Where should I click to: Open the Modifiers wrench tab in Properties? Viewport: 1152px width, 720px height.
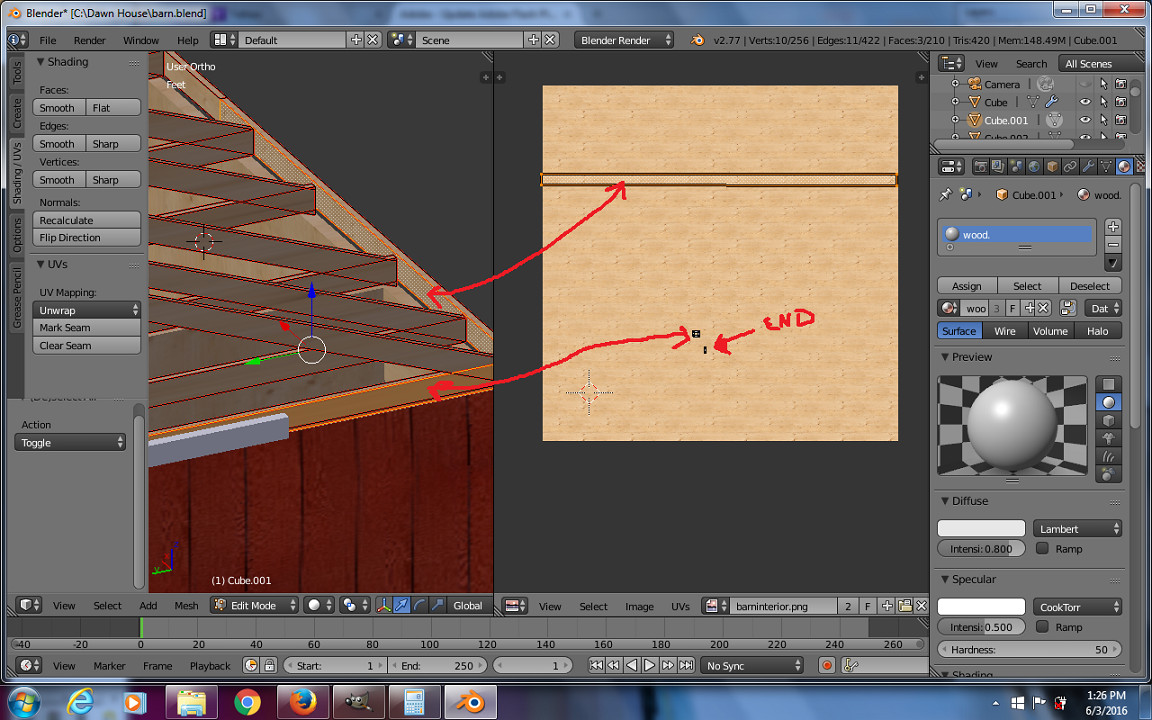[1089, 167]
